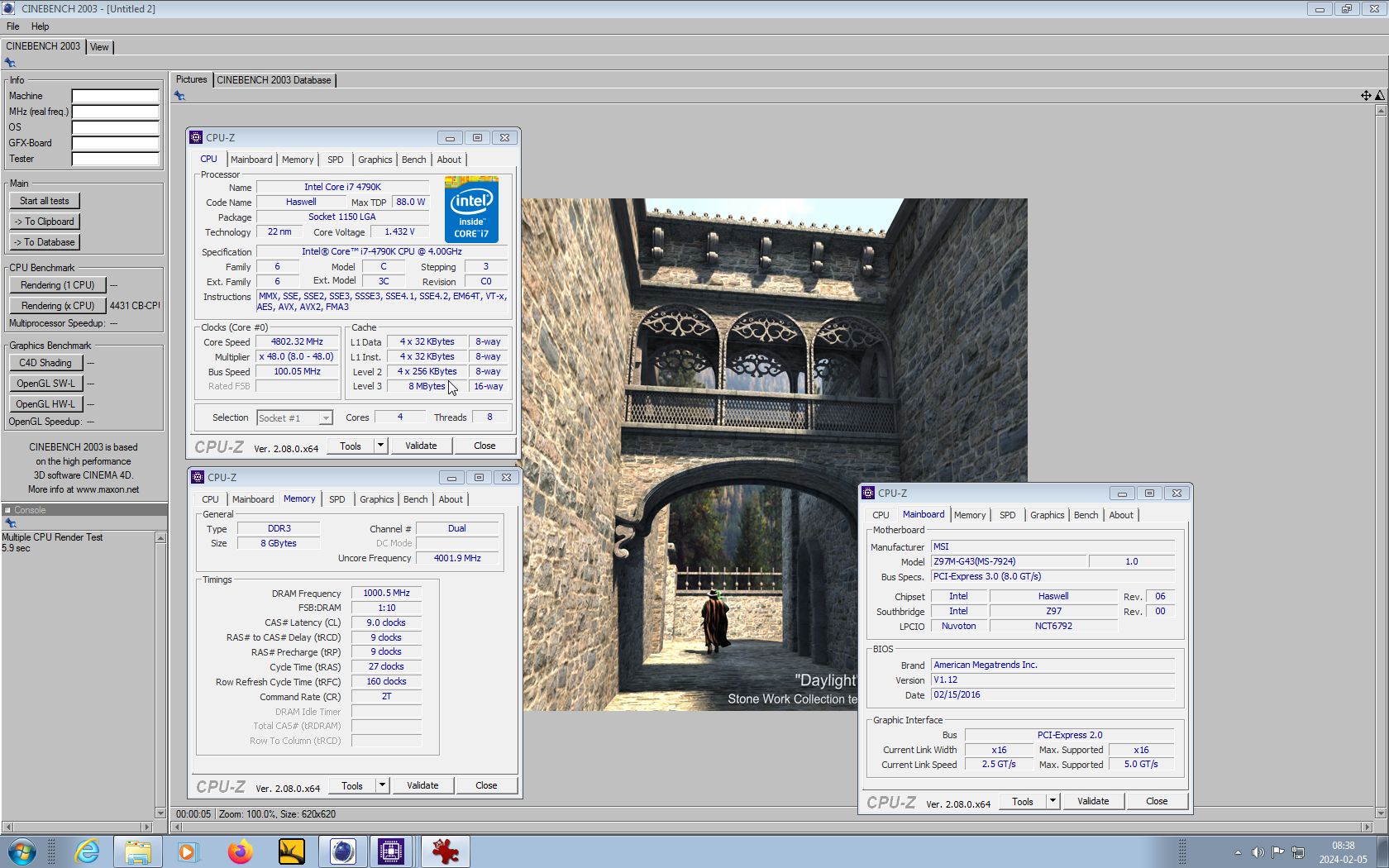Run Rendering (1 CPU) benchmark

tap(58, 285)
